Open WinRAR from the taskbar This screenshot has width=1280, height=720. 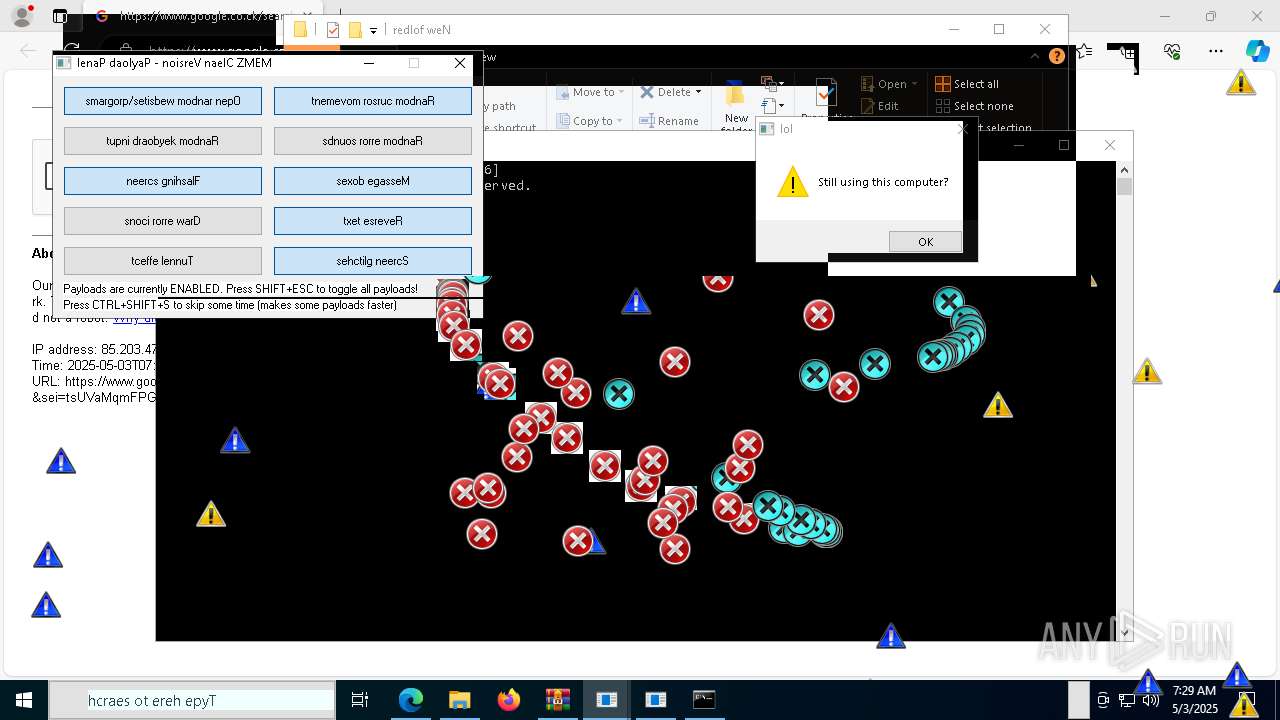[x=557, y=700]
